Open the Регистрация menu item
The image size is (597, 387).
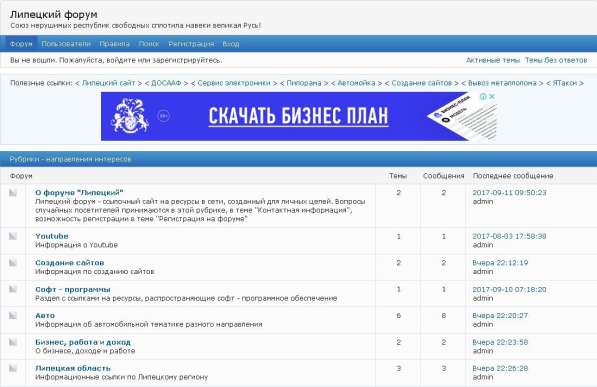[191, 44]
